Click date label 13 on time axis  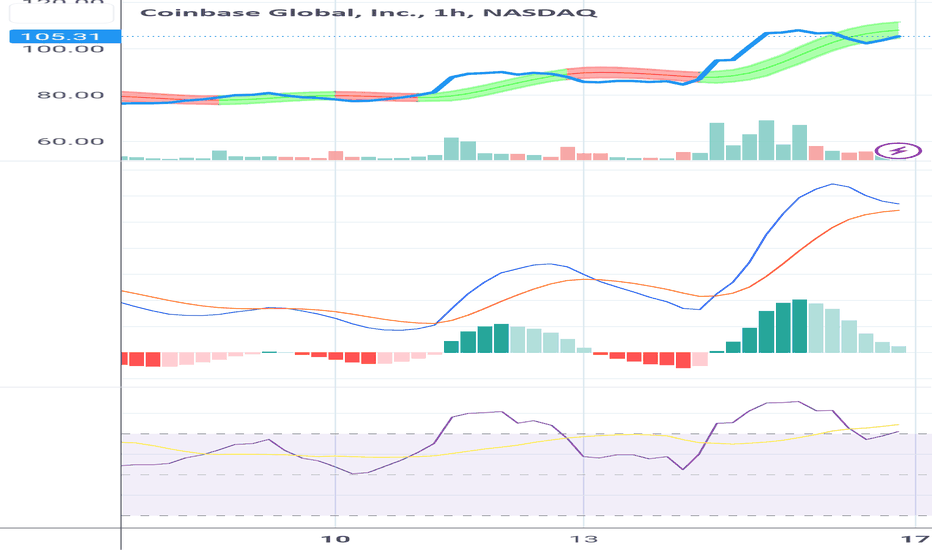tap(584, 539)
